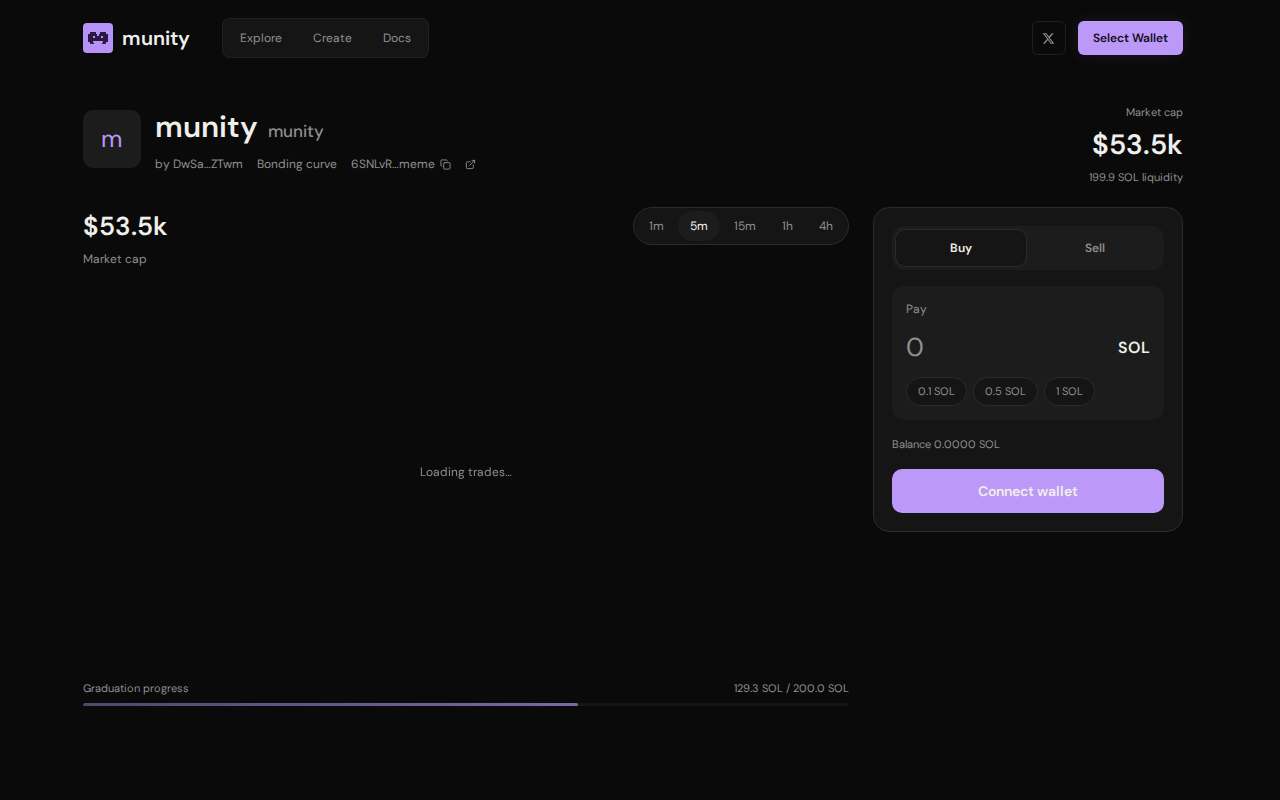Switch to the Buy tab
Screen dimensions: 1280x800
coord(961,248)
